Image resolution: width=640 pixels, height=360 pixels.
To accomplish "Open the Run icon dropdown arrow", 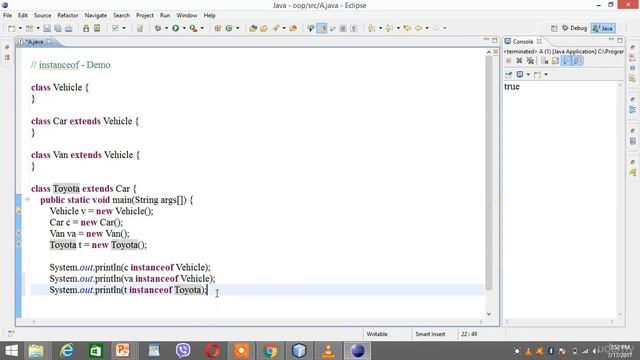I will coord(184,28).
